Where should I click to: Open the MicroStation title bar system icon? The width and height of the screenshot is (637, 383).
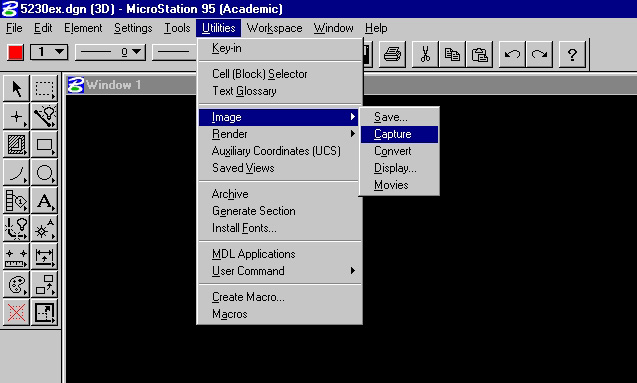point(9,9)
